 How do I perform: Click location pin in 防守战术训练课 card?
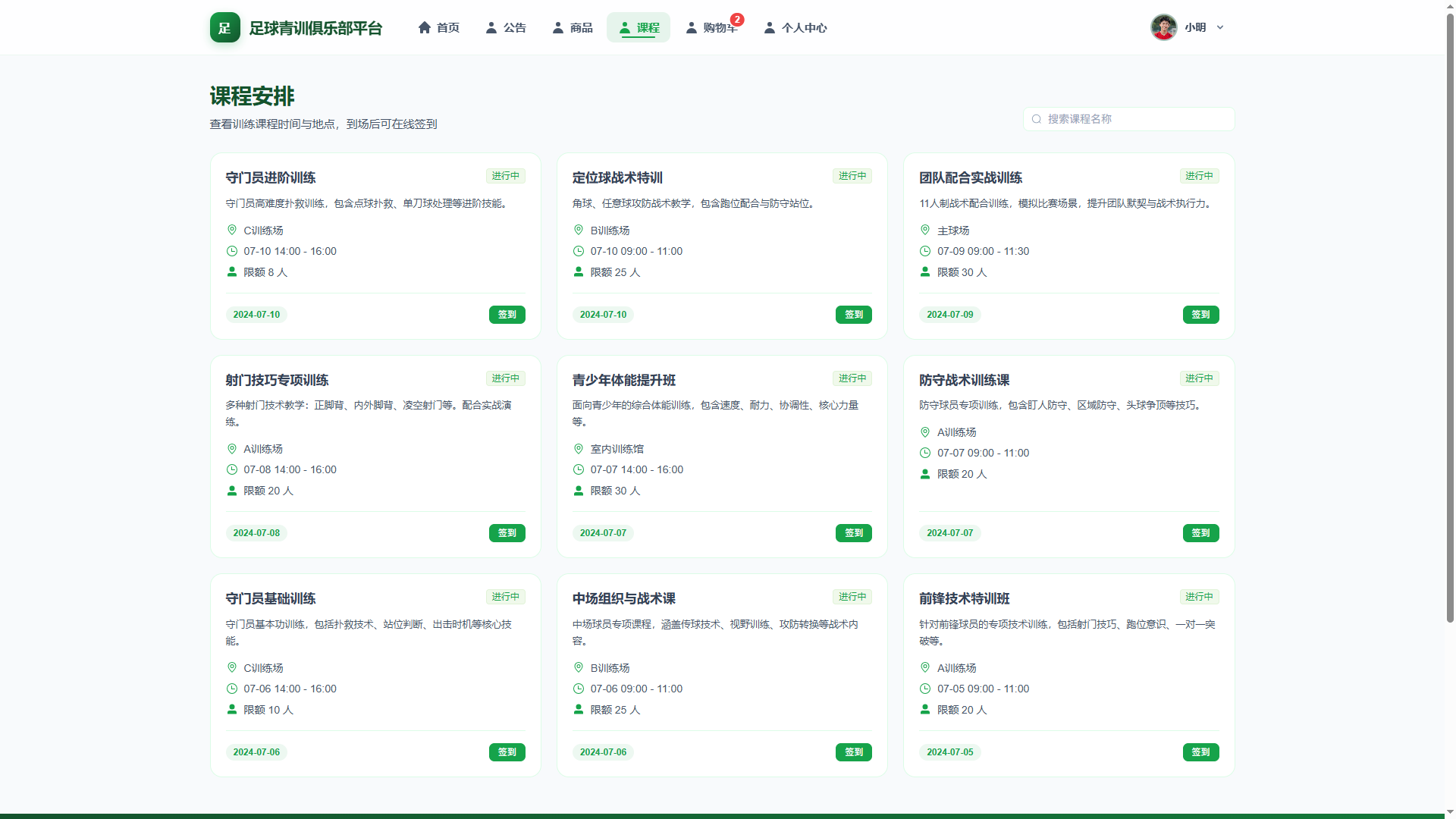pyautogui.click(x=925, y=432)
